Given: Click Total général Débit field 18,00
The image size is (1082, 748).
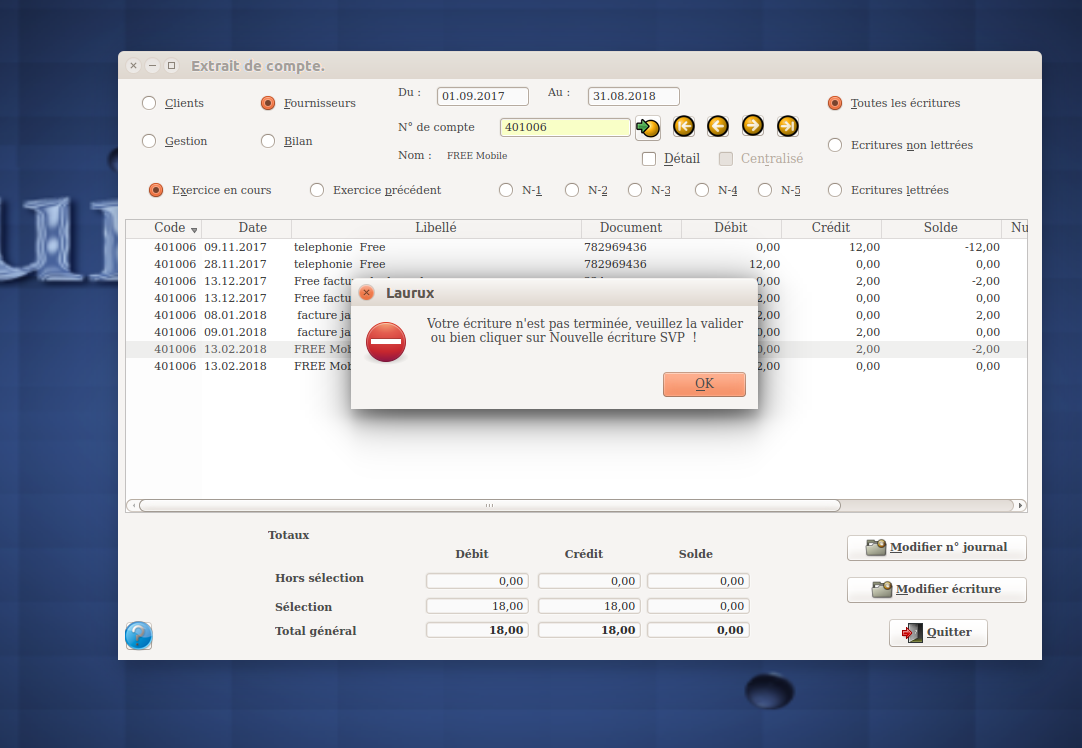Looking at the screenshot, I should point(478,630).
